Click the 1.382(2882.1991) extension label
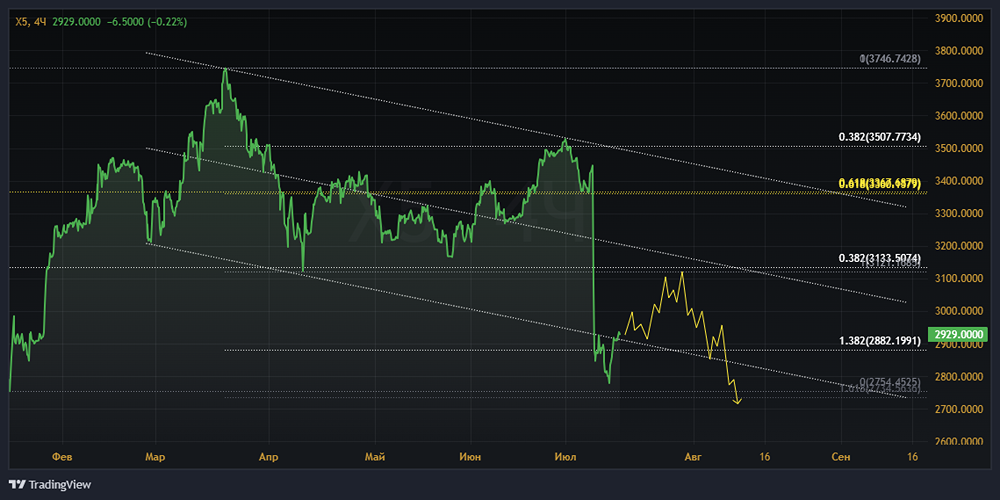The image size is (1000, 500). 879,341
